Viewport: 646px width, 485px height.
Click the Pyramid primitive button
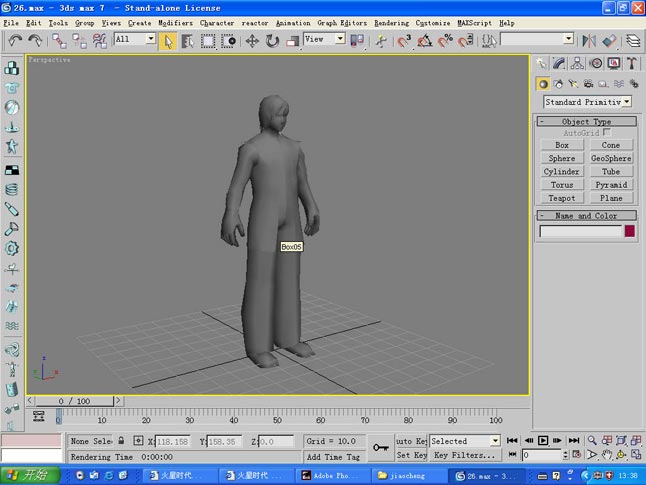point(611,185)
